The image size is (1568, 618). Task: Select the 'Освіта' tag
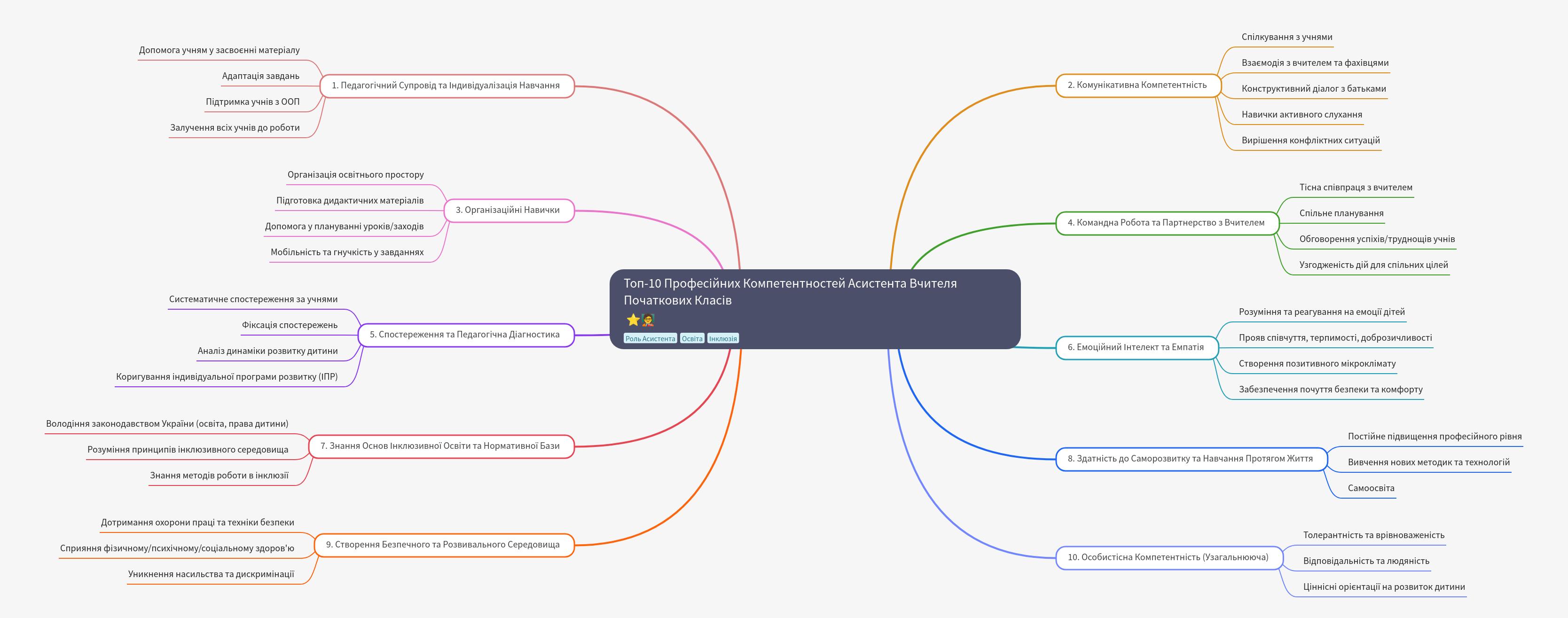click(x=692, y=338)
